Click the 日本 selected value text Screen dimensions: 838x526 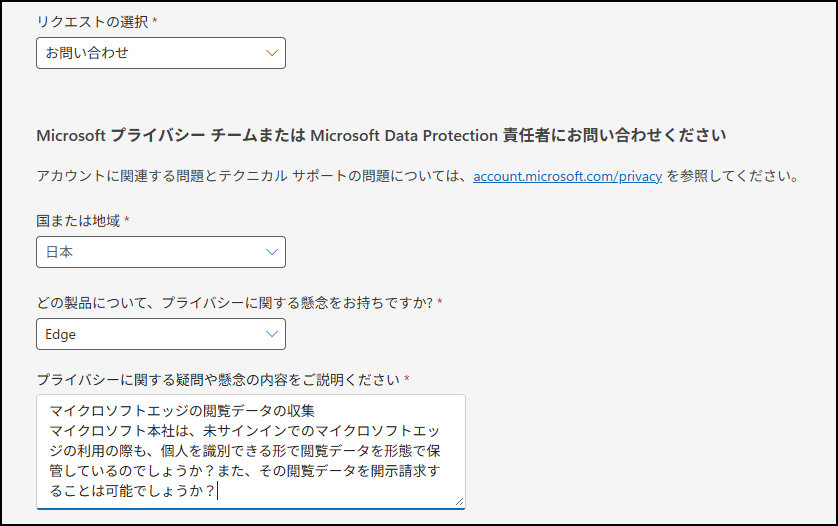[59, 252]
